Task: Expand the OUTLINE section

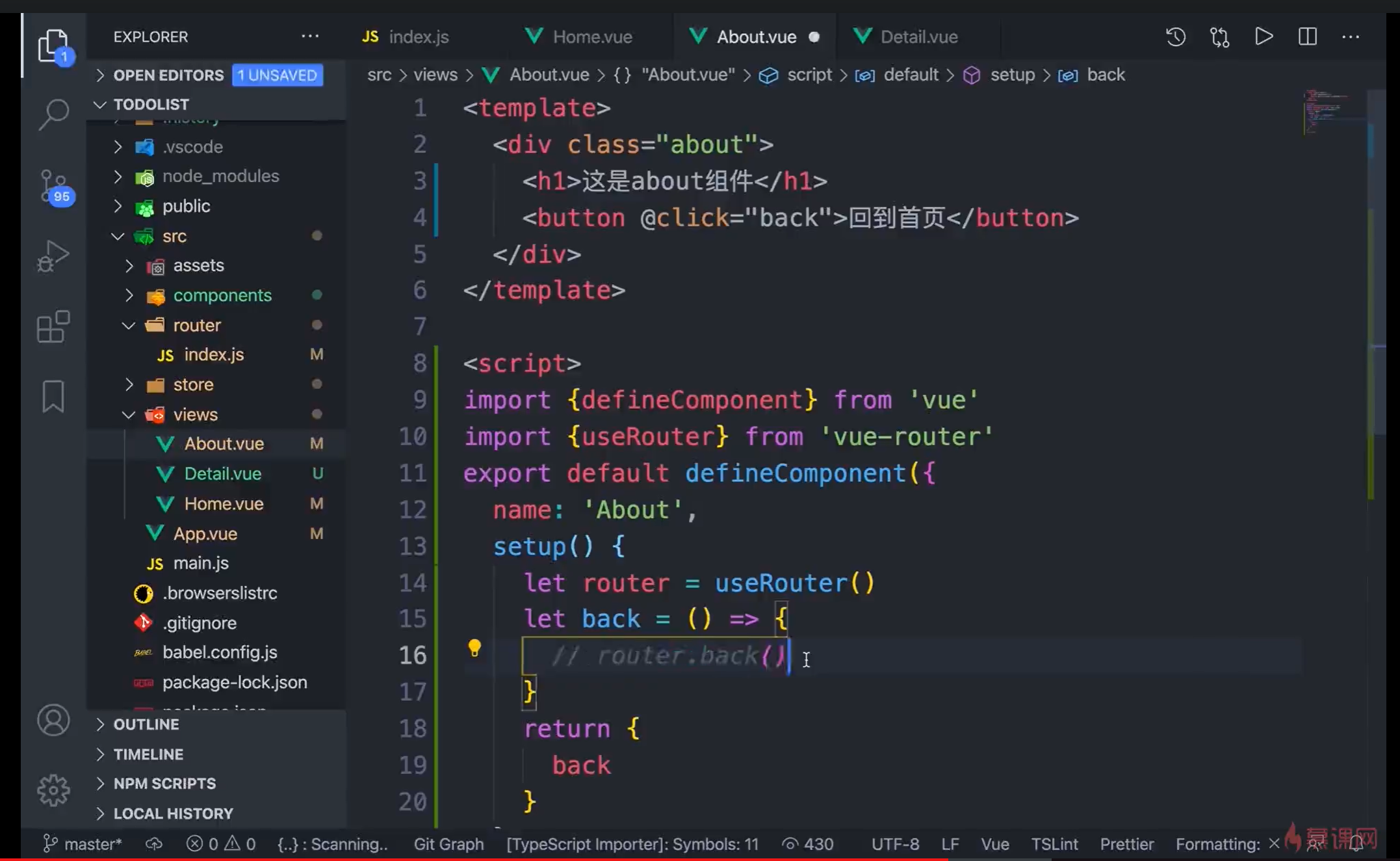Action: point(146,724)
